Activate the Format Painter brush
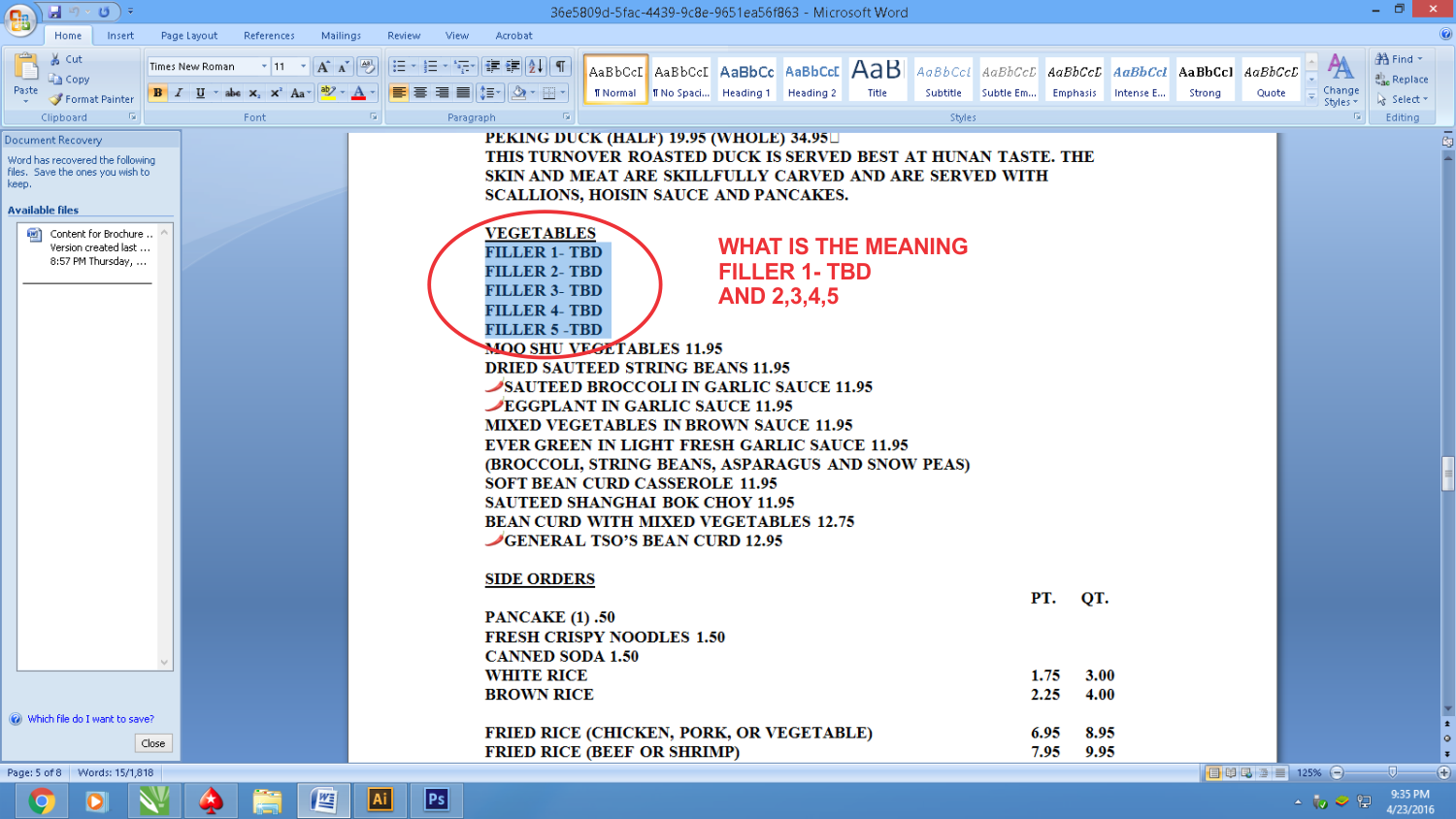The height and width of the screenshot is (819, 1456). click(x=56, y=99)
